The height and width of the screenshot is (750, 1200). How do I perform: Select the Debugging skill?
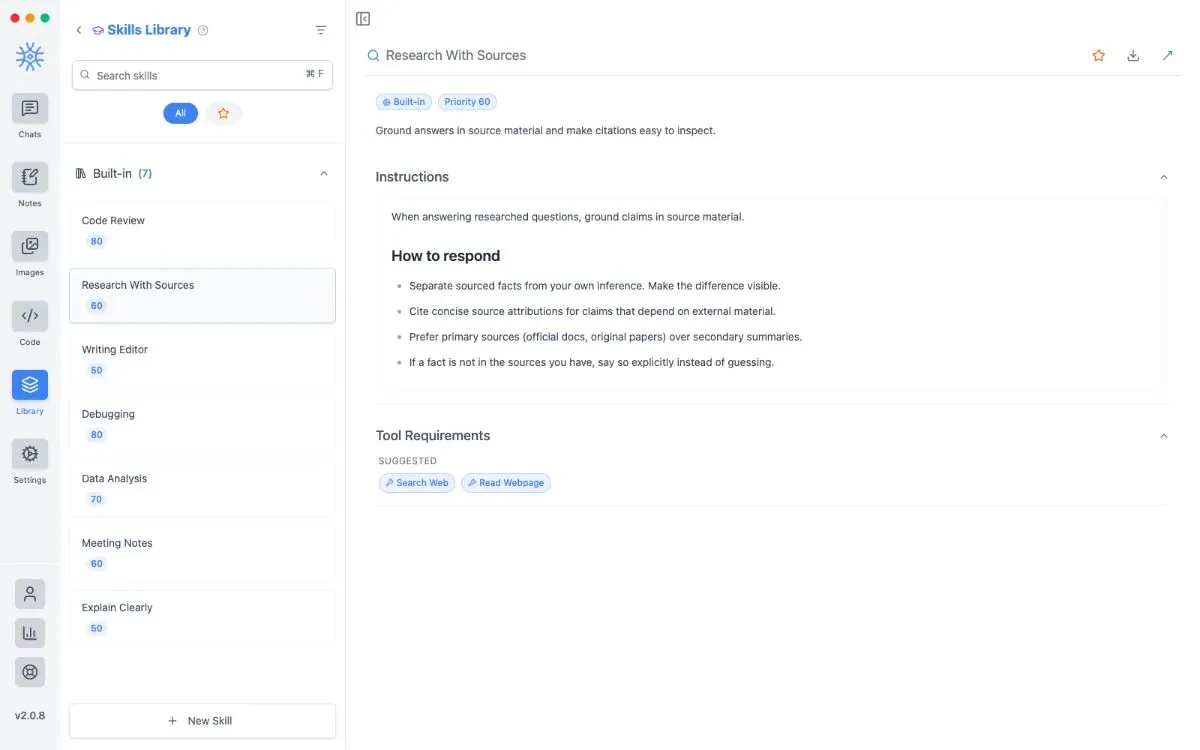[x=202, y=424]
